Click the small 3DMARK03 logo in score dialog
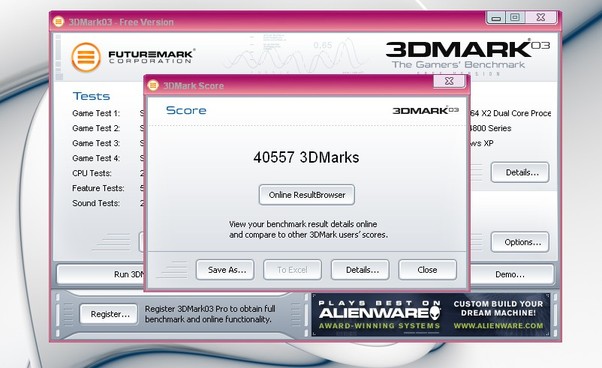This screenshot has height=368, width=602. pos(425,111)
